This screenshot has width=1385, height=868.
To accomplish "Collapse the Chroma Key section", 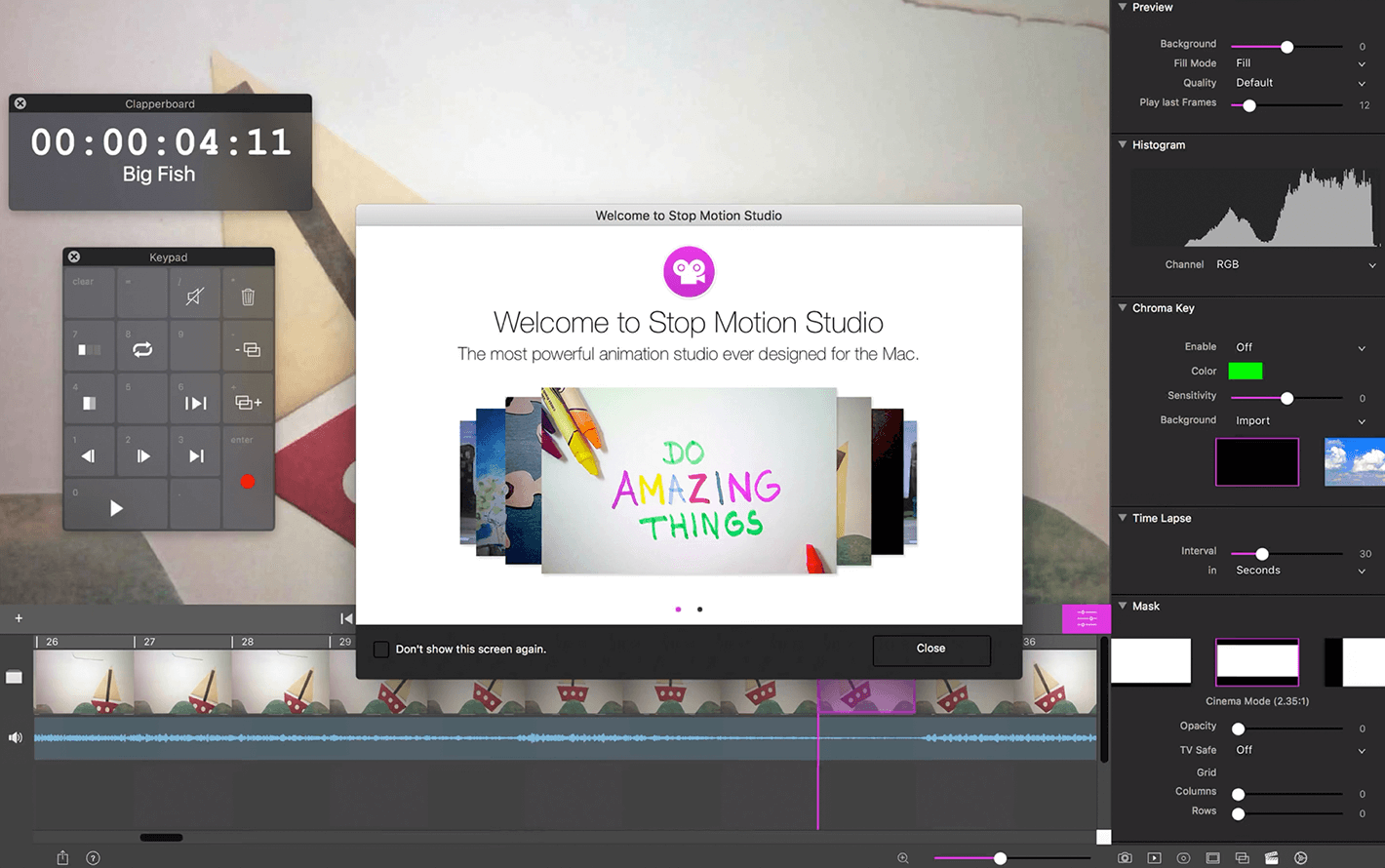I will pyautogui.click(x=1123, y=307).
